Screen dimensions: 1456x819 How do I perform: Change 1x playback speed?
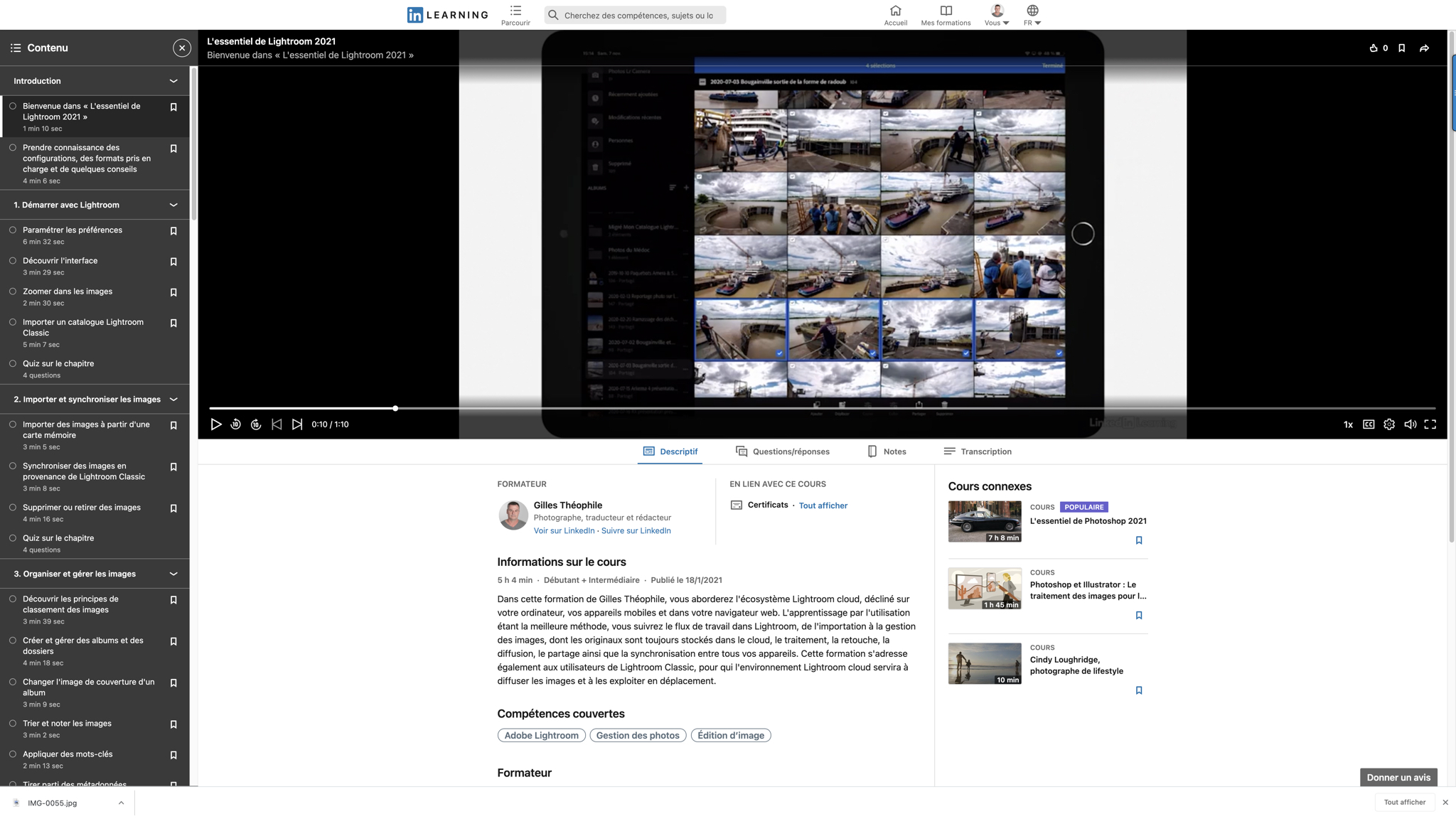click(1348, 424)
